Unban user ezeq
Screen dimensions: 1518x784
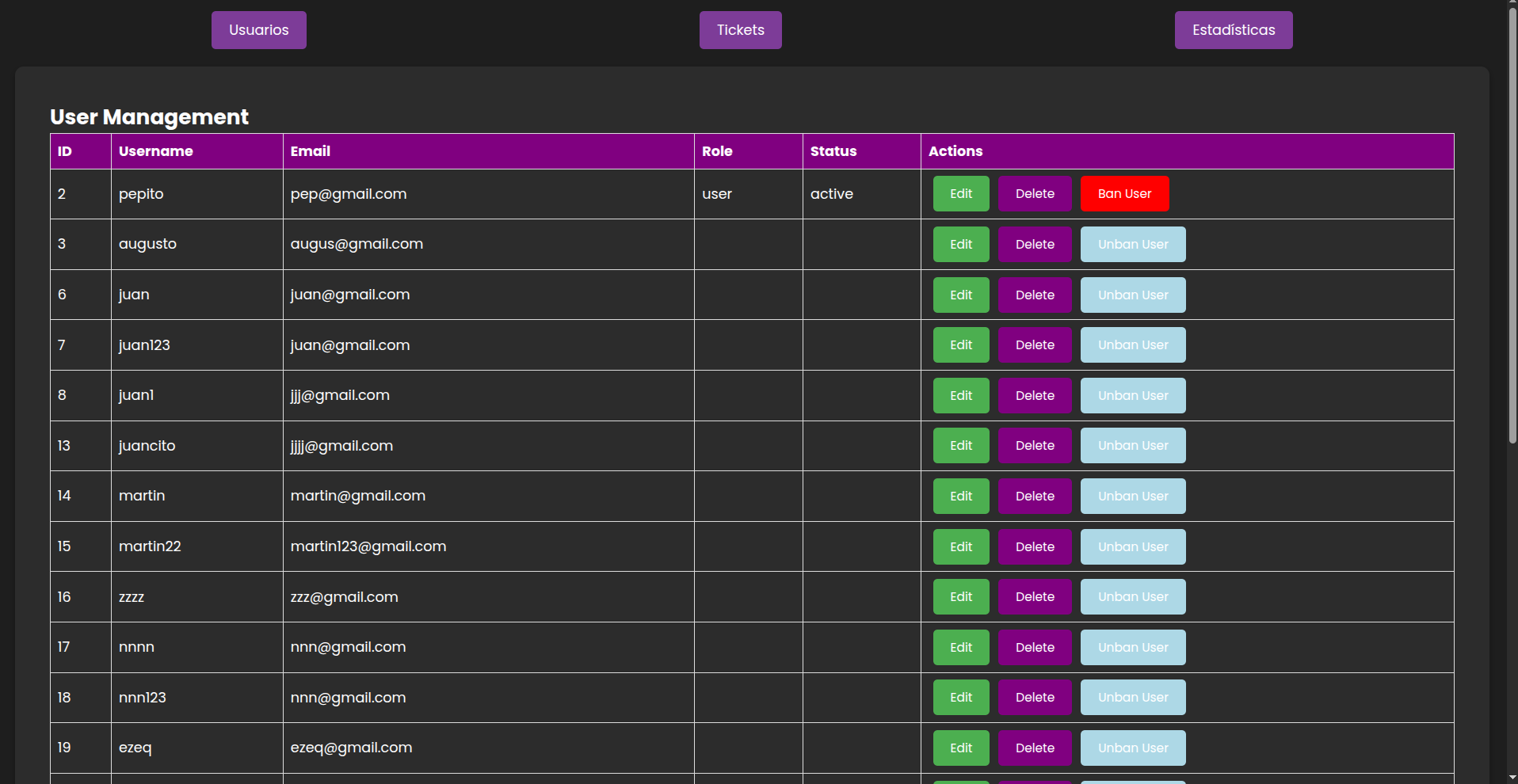point(1133,748)
